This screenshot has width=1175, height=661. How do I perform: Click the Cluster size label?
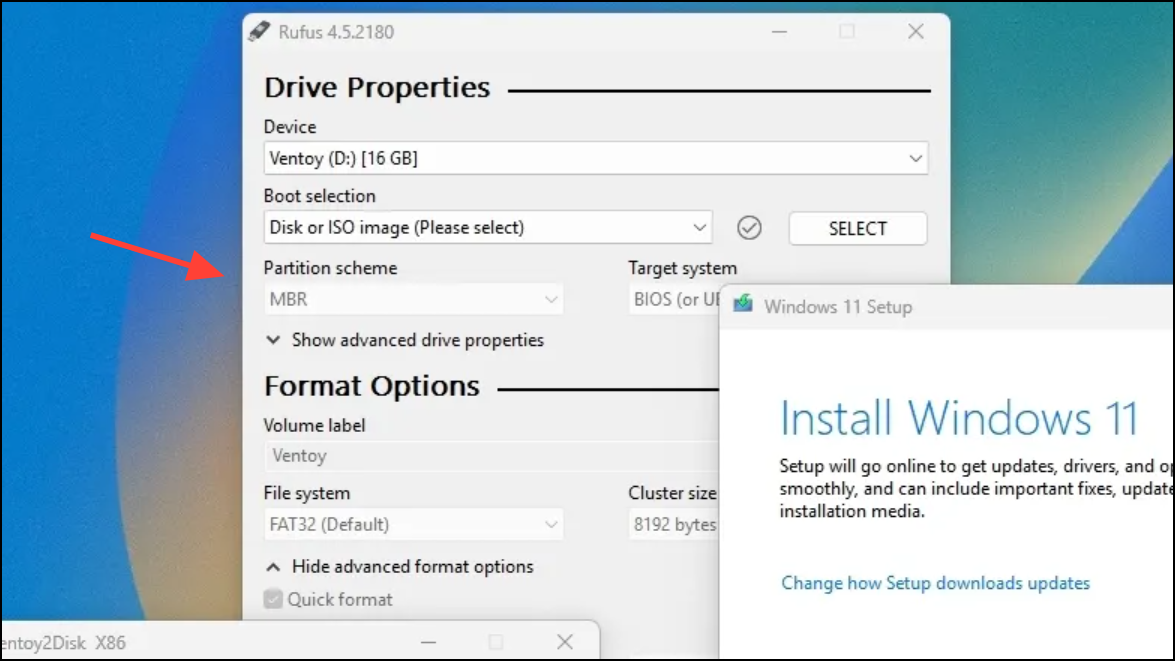[x=672, y=493]
